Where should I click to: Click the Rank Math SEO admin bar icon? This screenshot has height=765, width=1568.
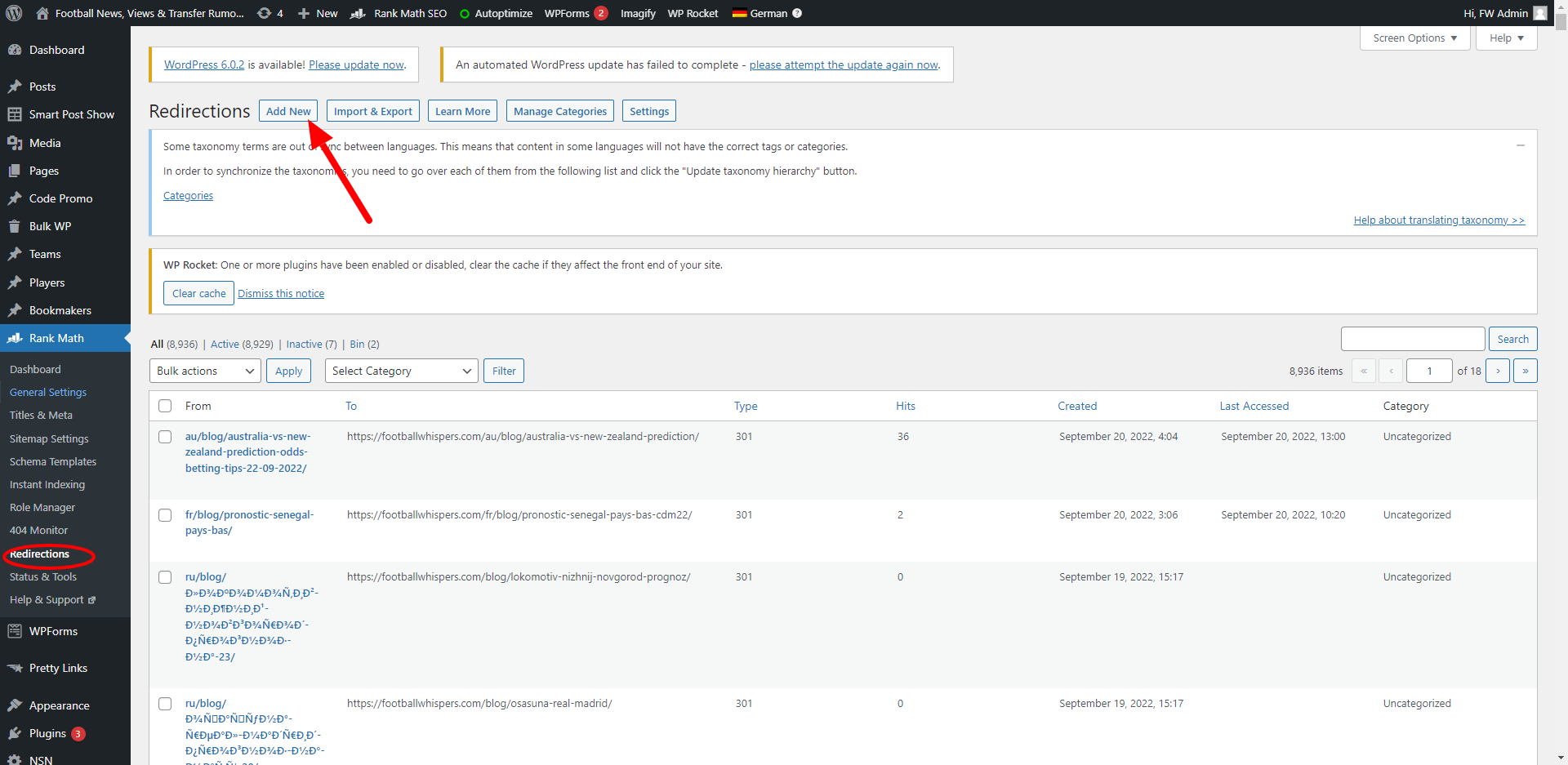click(358, 13)
